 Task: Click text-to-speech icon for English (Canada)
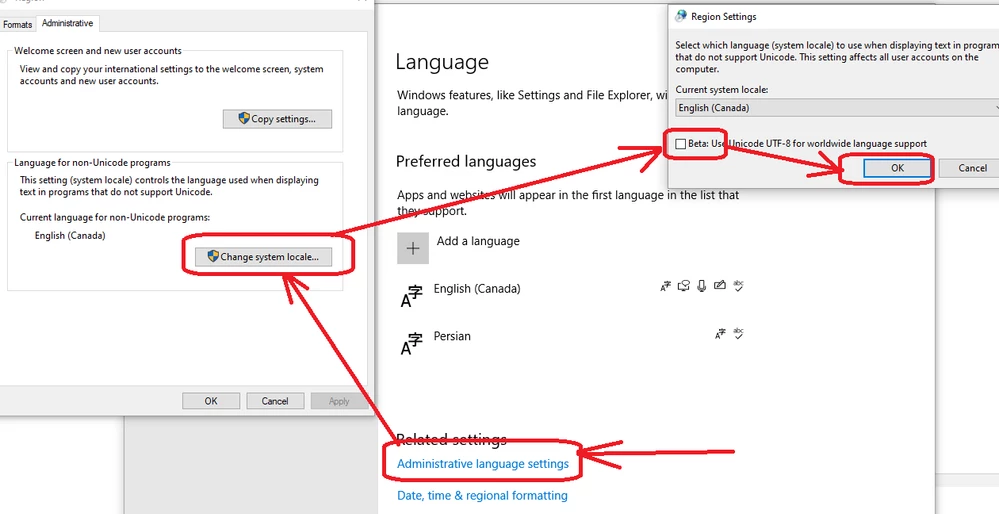684,286
